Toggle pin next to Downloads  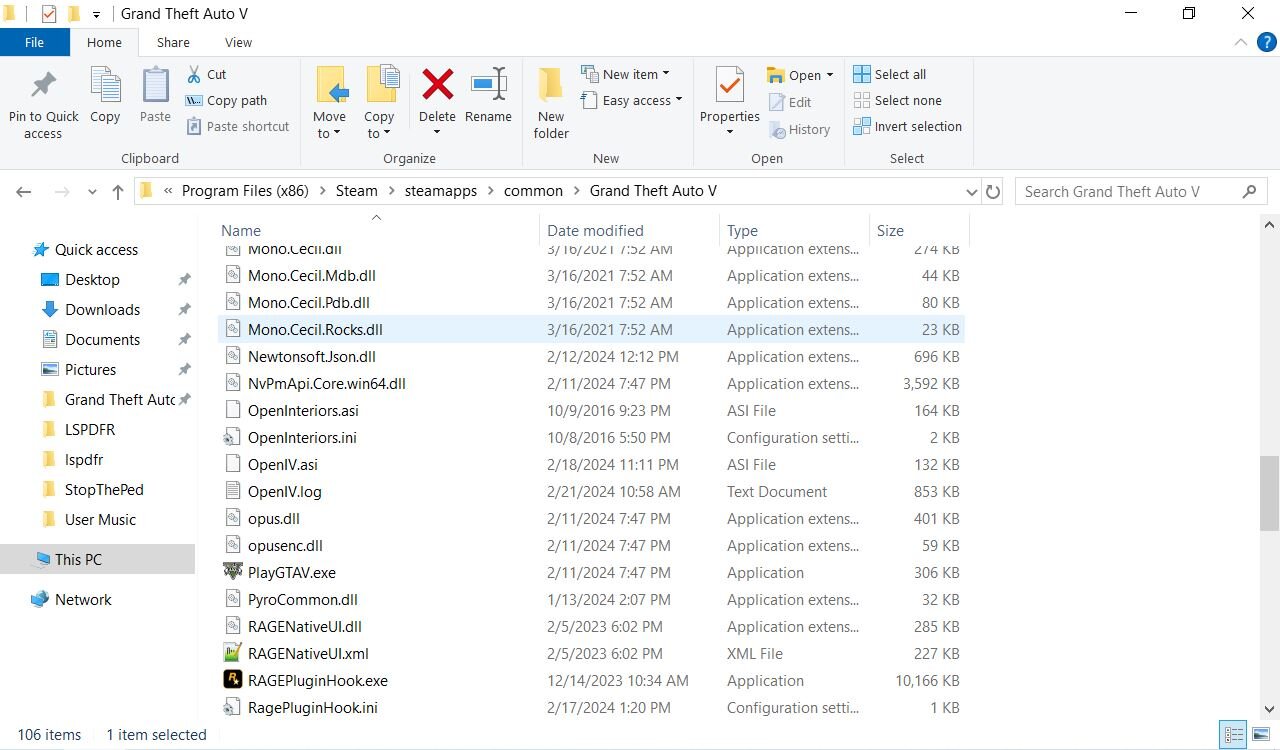184,310
